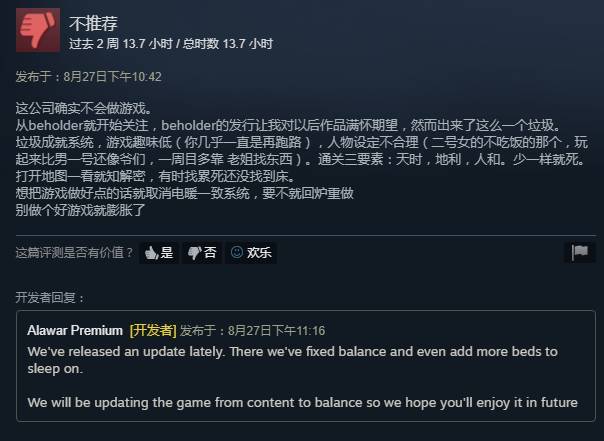Click the review line starting 这公司确实不会做游戏
The image size is (604, 441).
(84, 108)
